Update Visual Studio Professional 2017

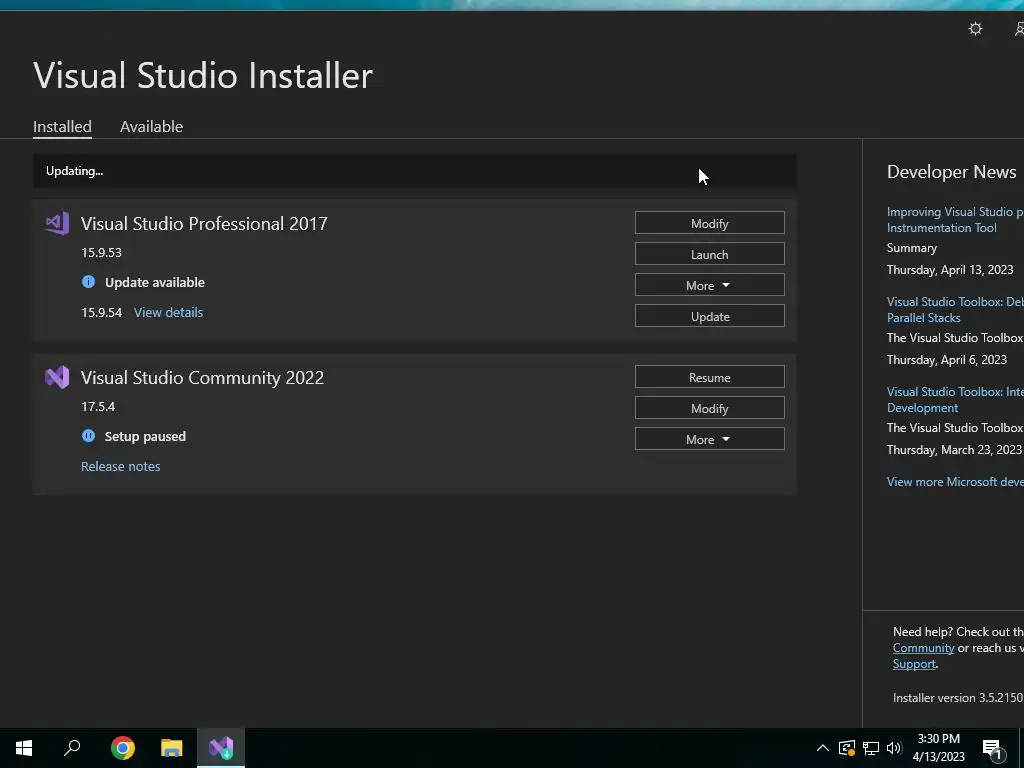[709, 317]
